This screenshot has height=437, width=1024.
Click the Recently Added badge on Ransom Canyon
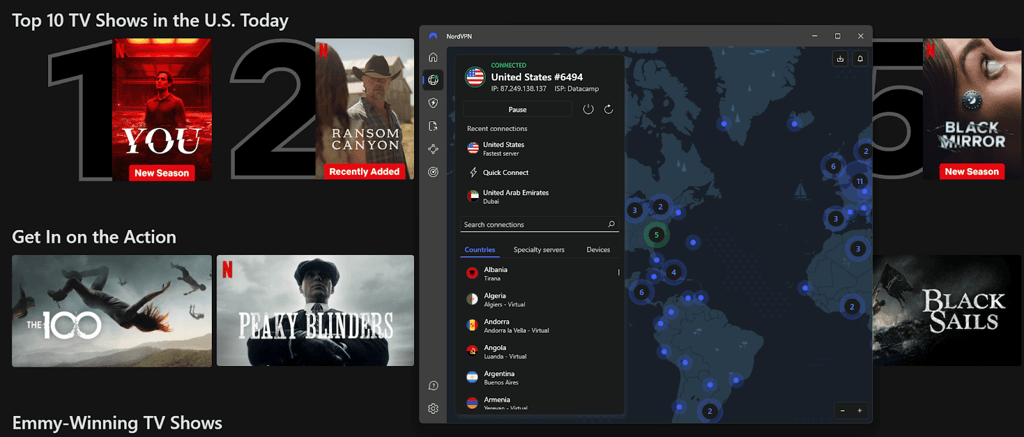point(364,172)
